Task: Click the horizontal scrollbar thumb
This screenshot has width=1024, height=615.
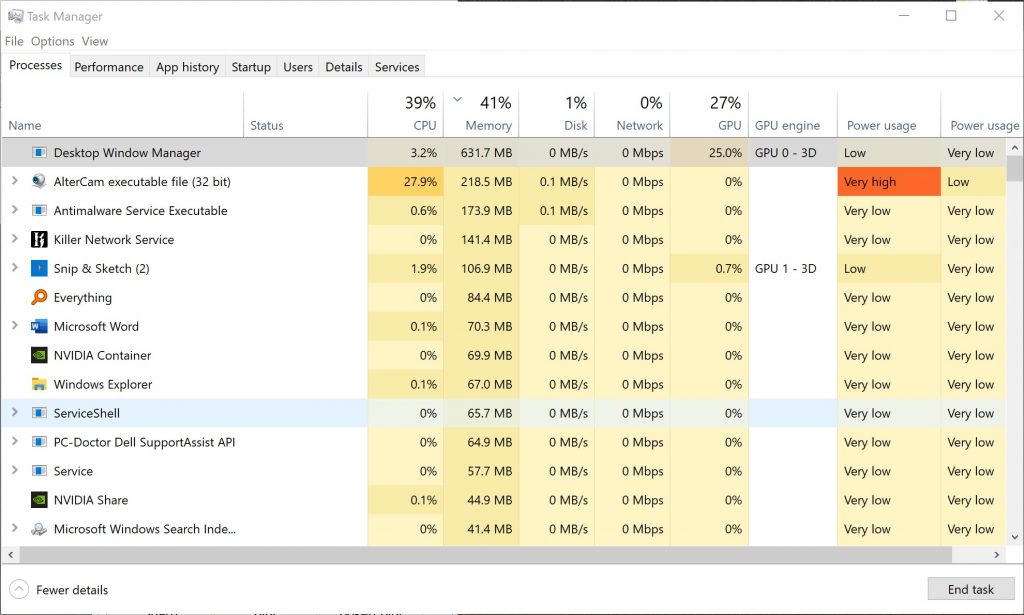Action: point(485,555)
